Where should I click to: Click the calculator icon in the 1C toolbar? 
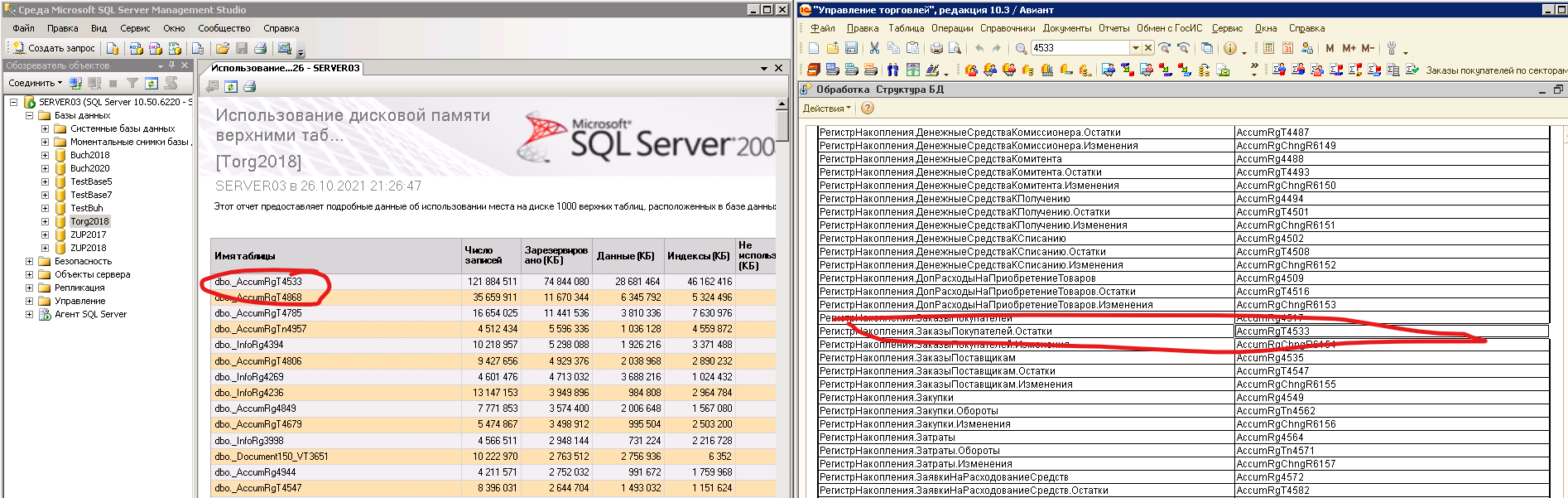tap(1268, 48)
